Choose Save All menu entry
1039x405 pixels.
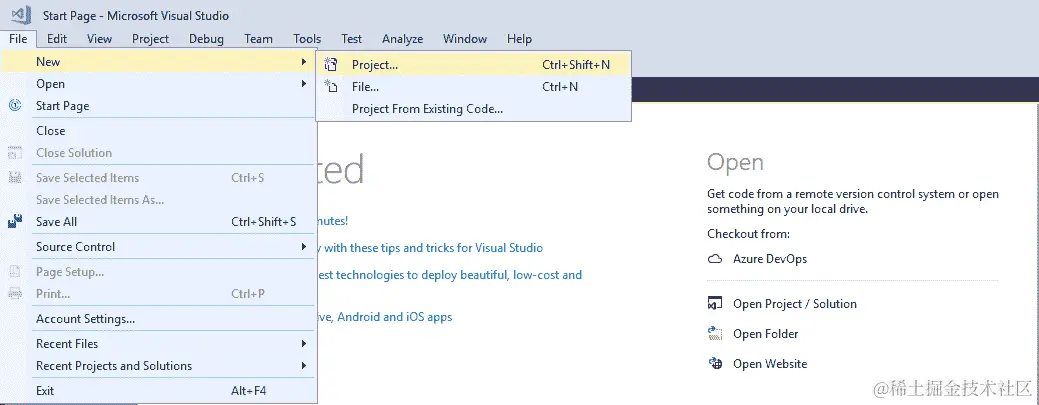click(158, 221)
